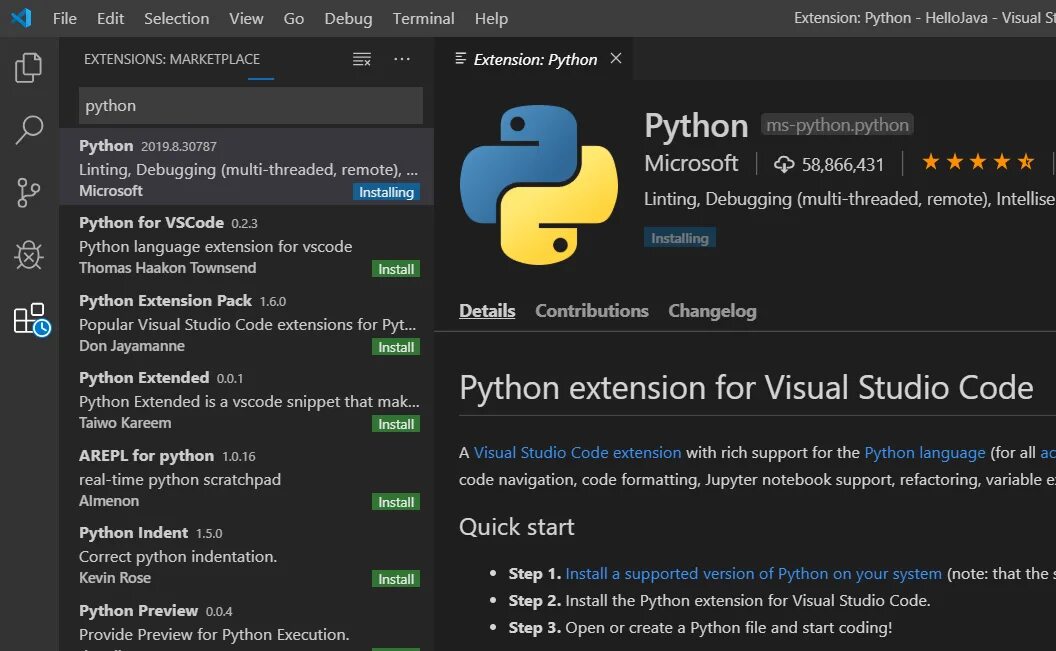This screenshot has height=651, width=1056.
Task: Open the Search view in activity bar
Action: (x=29, y=129)
